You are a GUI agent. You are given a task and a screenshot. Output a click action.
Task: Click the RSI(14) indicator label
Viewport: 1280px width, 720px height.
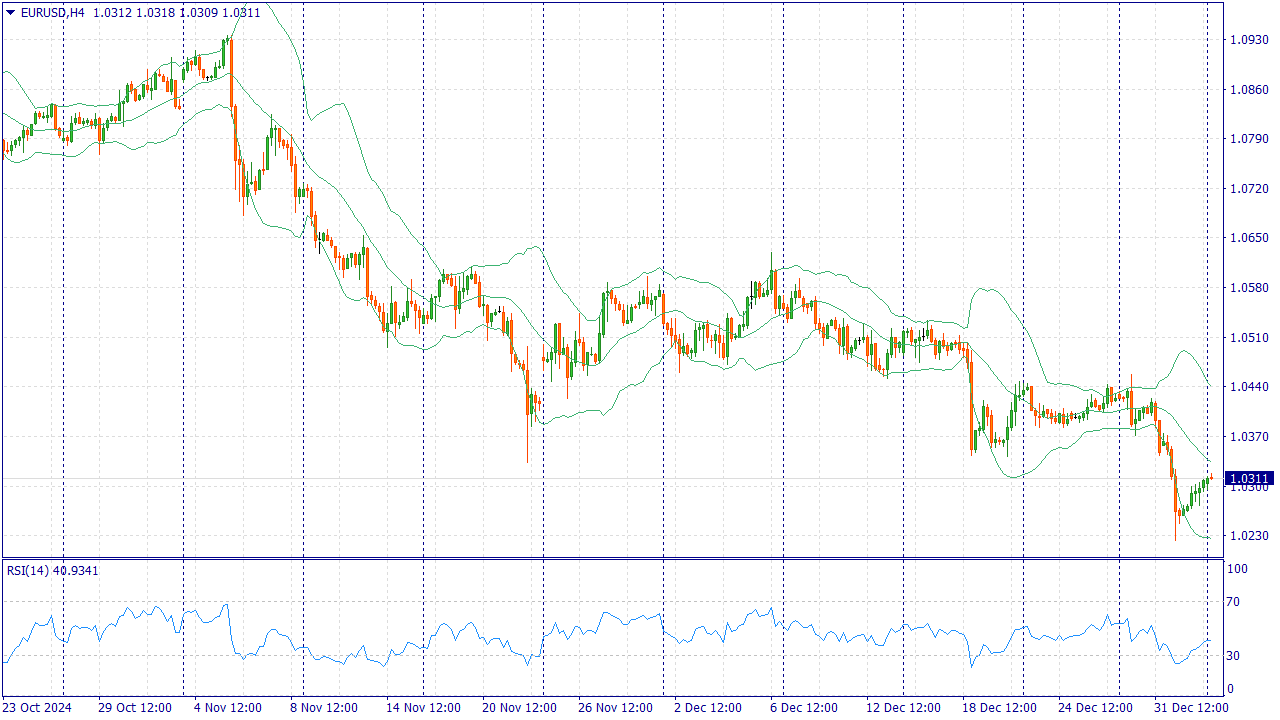[x=27, y=570]
